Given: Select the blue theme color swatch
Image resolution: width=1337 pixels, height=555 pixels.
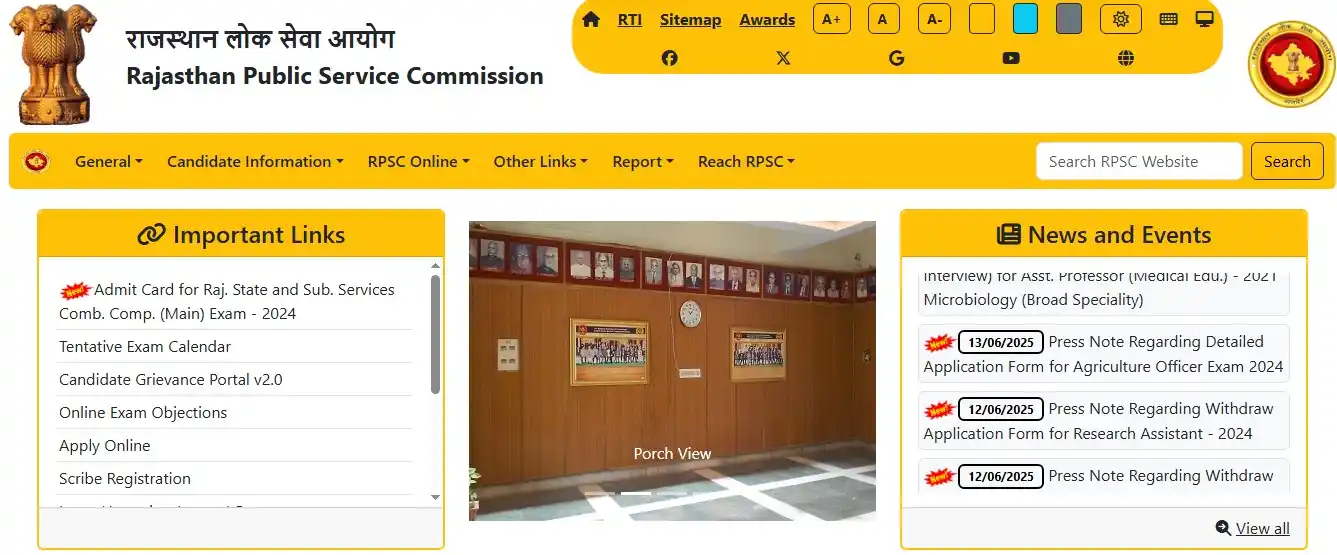Looking at the screenshot, I should [x=1025, y=19].
